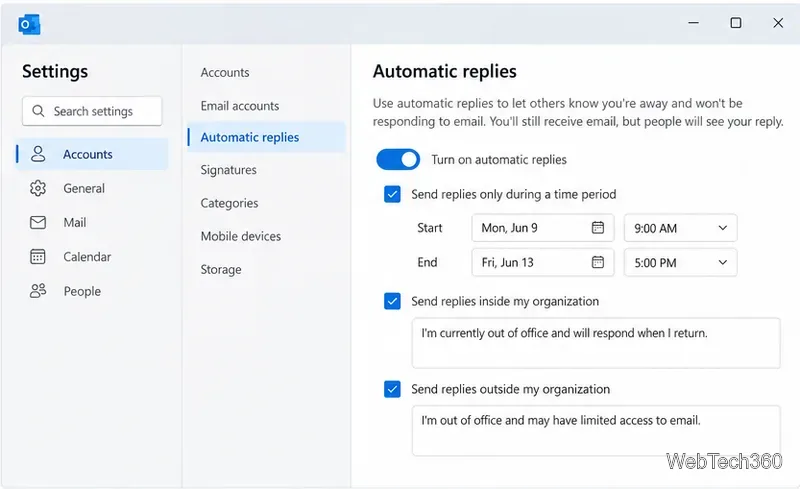Screen dimensions: 800x489
Task: Maximize the Outlook settings window
Action: (736, 23)
